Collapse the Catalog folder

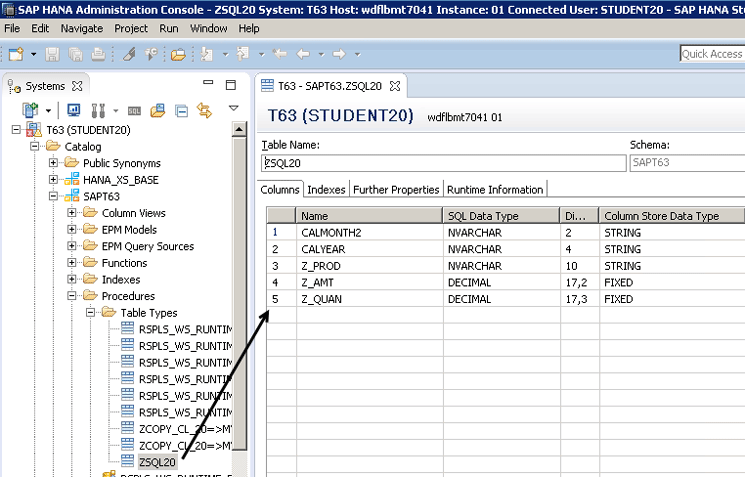pos(35,146)
